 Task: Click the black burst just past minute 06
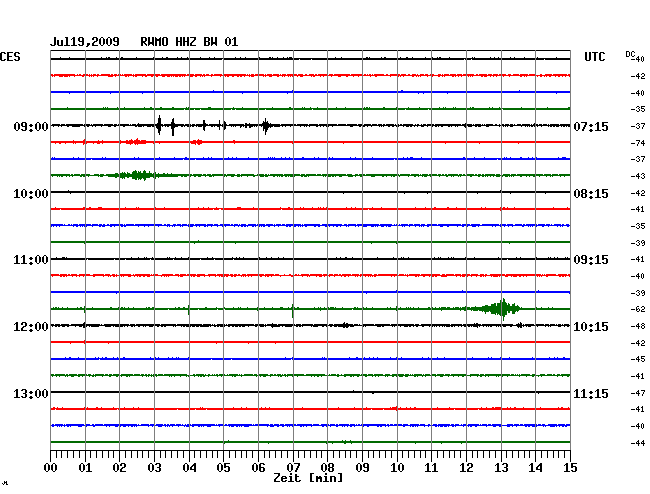pyautogui.click(x=266, y=125)
